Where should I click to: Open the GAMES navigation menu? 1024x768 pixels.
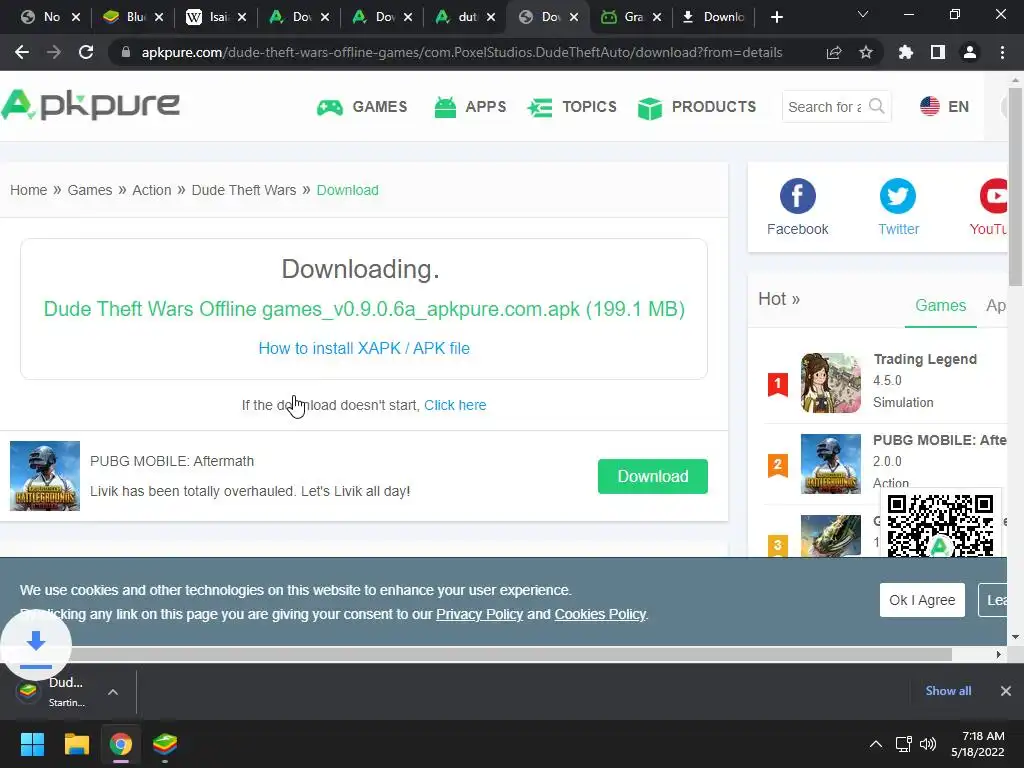362,106
